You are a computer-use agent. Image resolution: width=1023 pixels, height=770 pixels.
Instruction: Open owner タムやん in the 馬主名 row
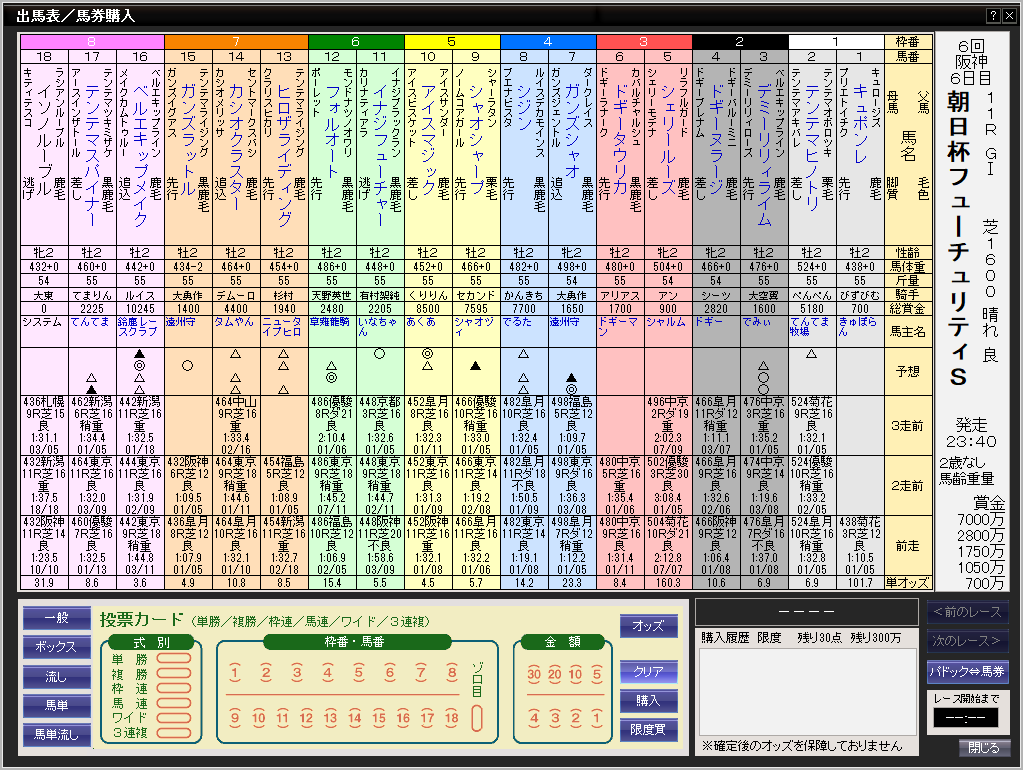pos(234,322)
